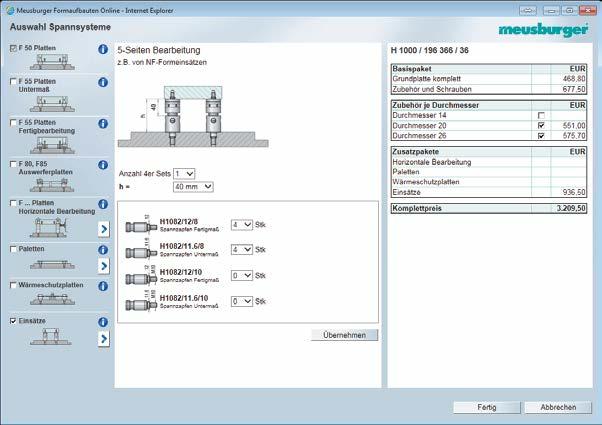Enable F ... Platten Horizontale Bearbeitung checkbox
This screenshot has height=425, width=602.
13,203
